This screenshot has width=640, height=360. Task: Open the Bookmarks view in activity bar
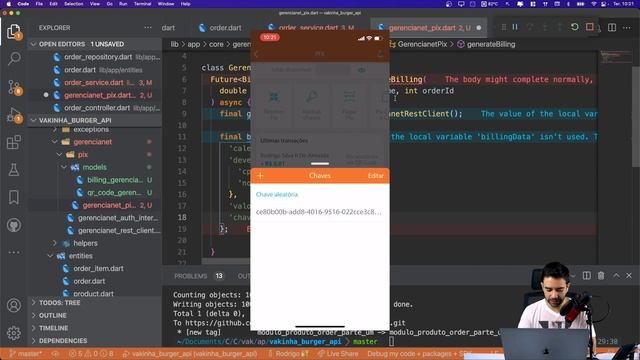[14, 197]
